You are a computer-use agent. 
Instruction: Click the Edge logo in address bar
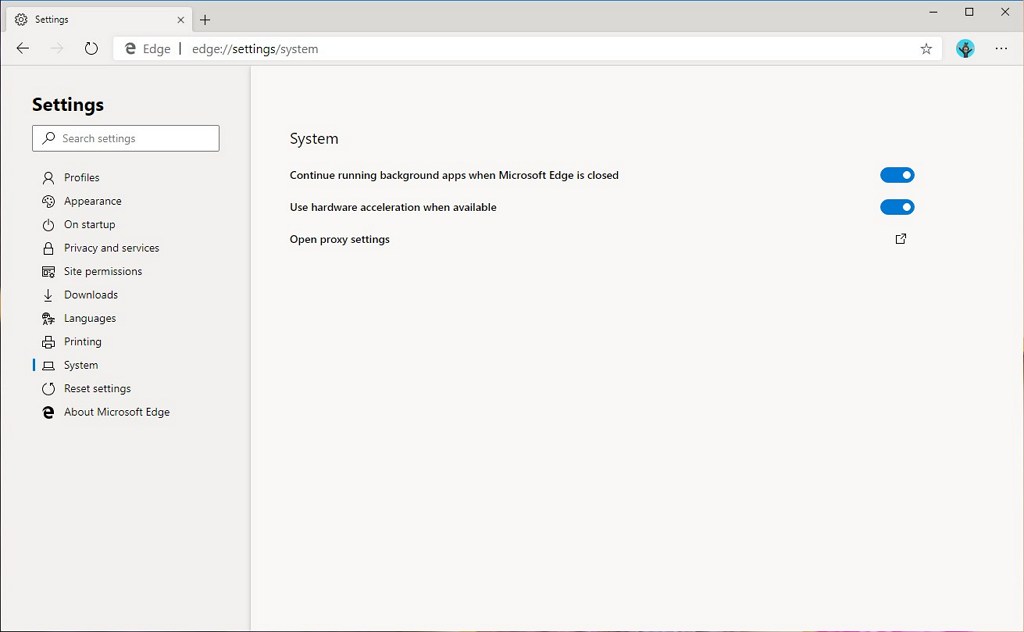click(131, 49)
